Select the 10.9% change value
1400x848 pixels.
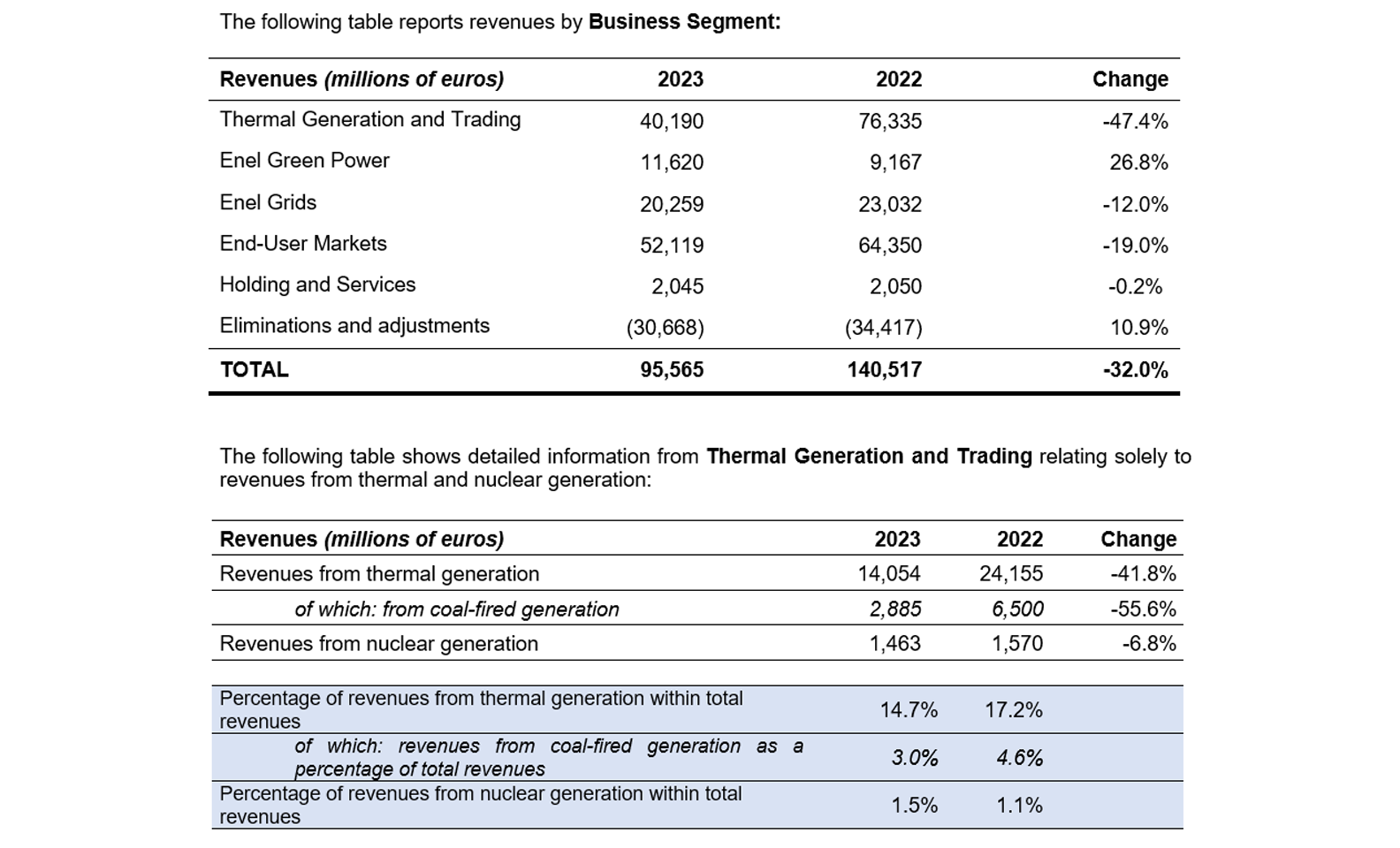[1138, 328]
